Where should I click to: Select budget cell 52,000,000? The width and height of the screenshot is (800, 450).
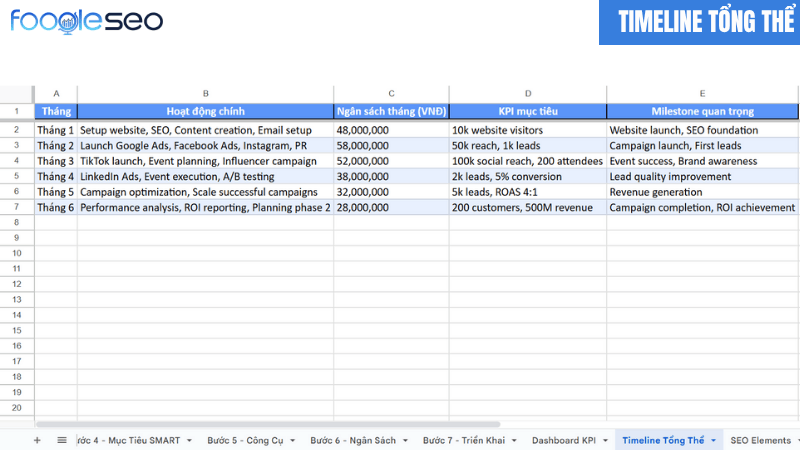pyautogui.click(x=391, y=161)
